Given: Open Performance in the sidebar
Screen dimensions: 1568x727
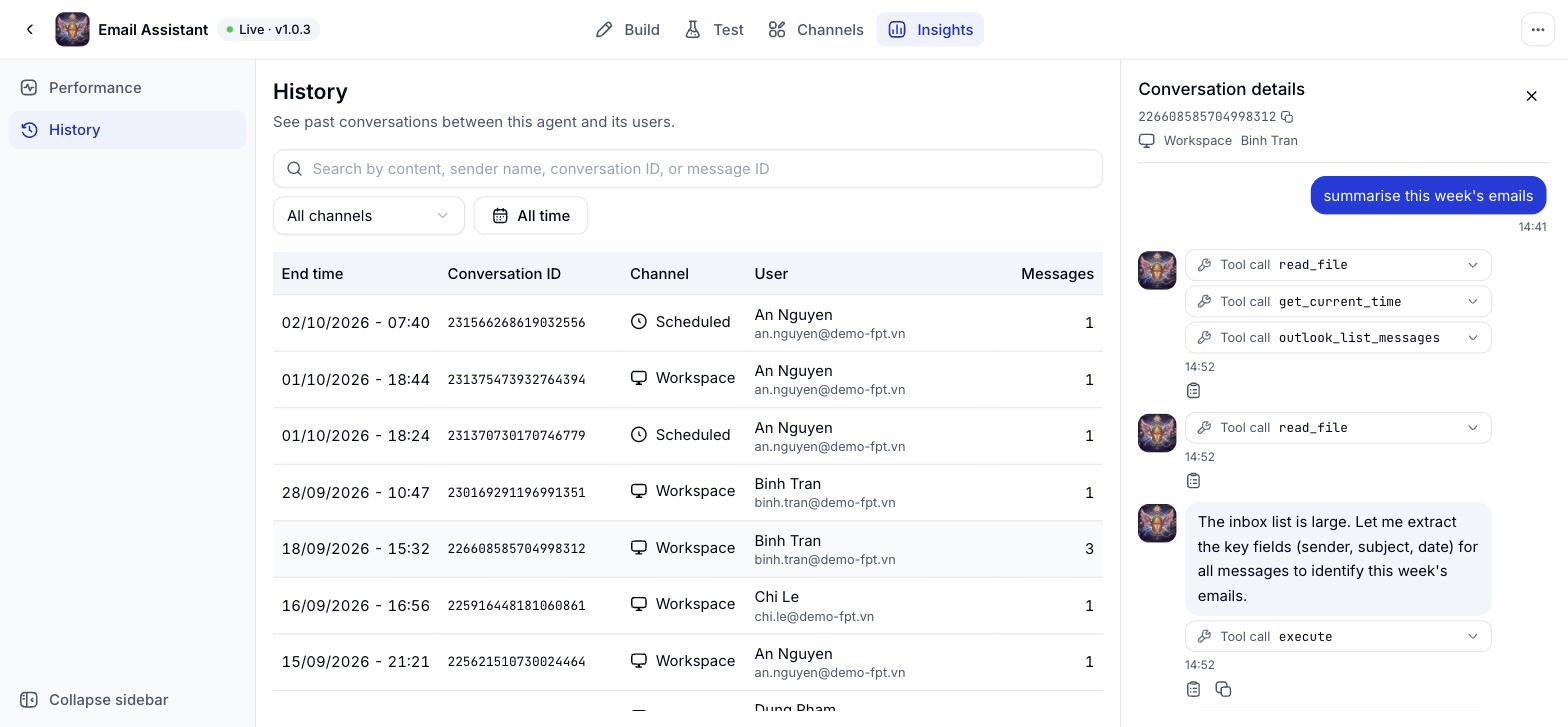Looking at the screenshot, I should 127,88.
